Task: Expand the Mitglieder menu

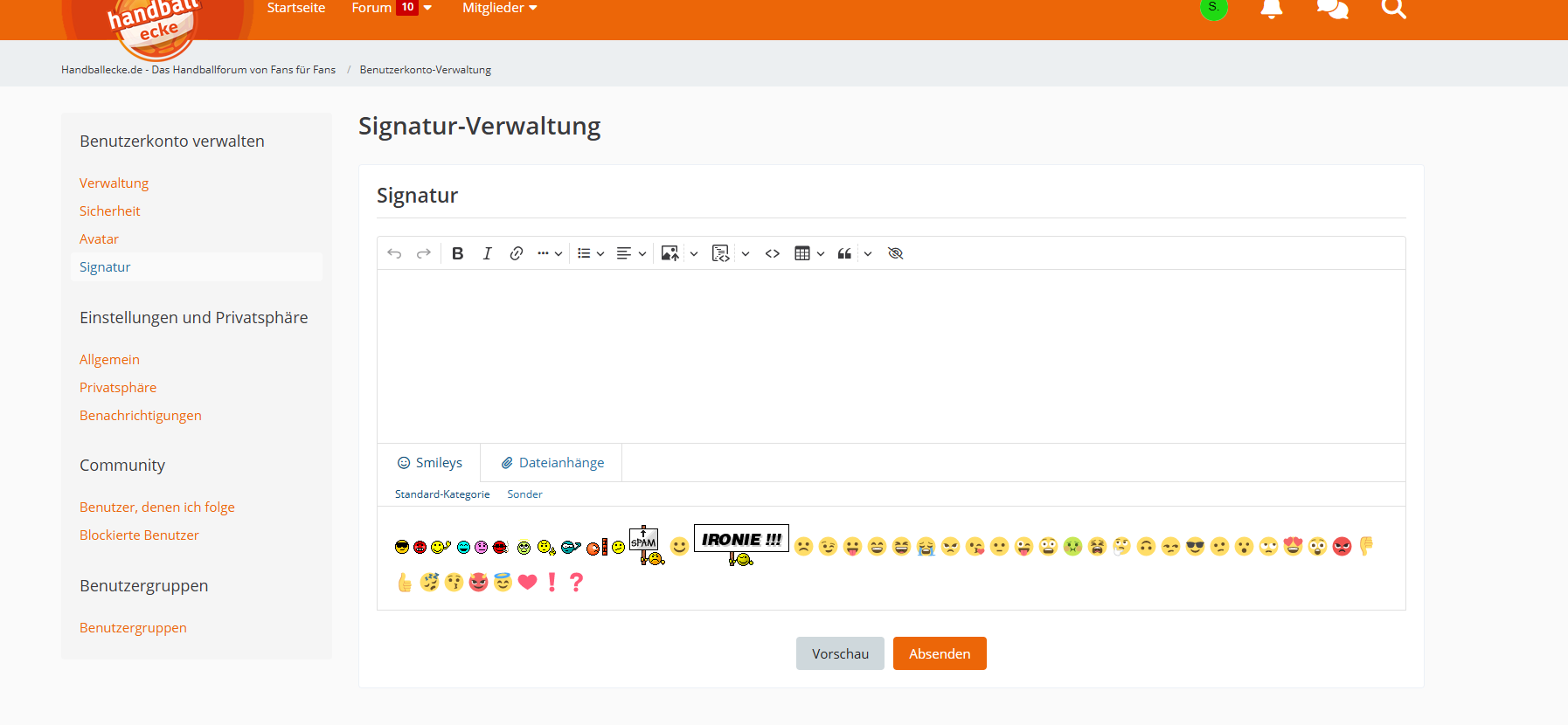Action: click(499, 9)
